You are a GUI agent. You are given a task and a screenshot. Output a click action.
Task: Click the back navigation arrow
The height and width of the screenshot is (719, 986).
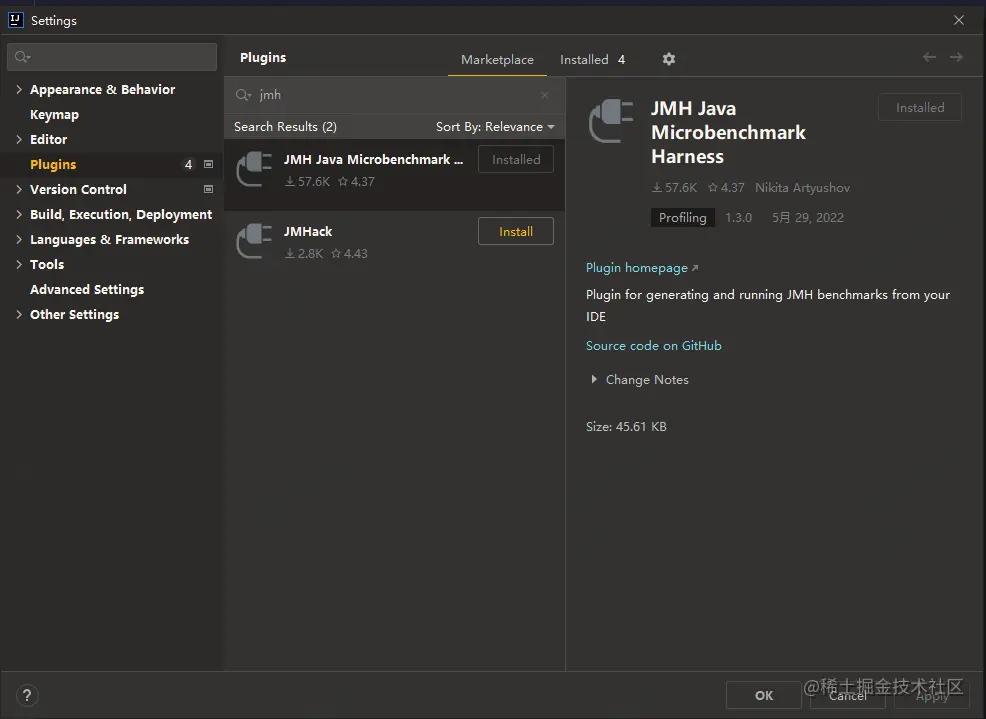(929, 57)
